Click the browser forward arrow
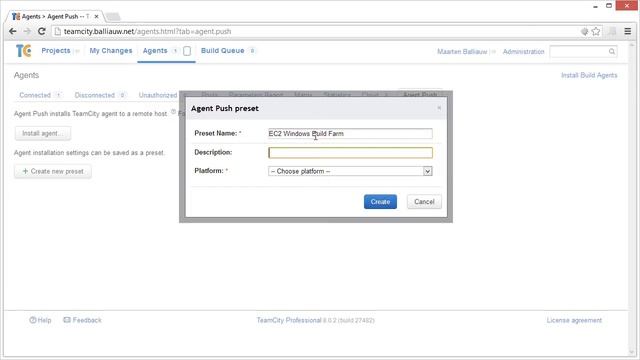640x360 pixels. click(x=27, y=31)
